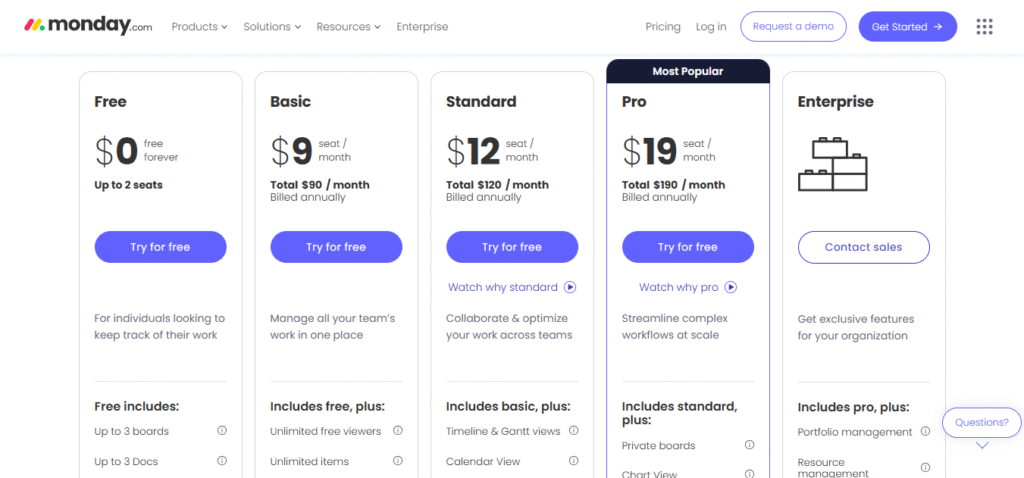Click info icon for Portfolio management

click(925, 432)
